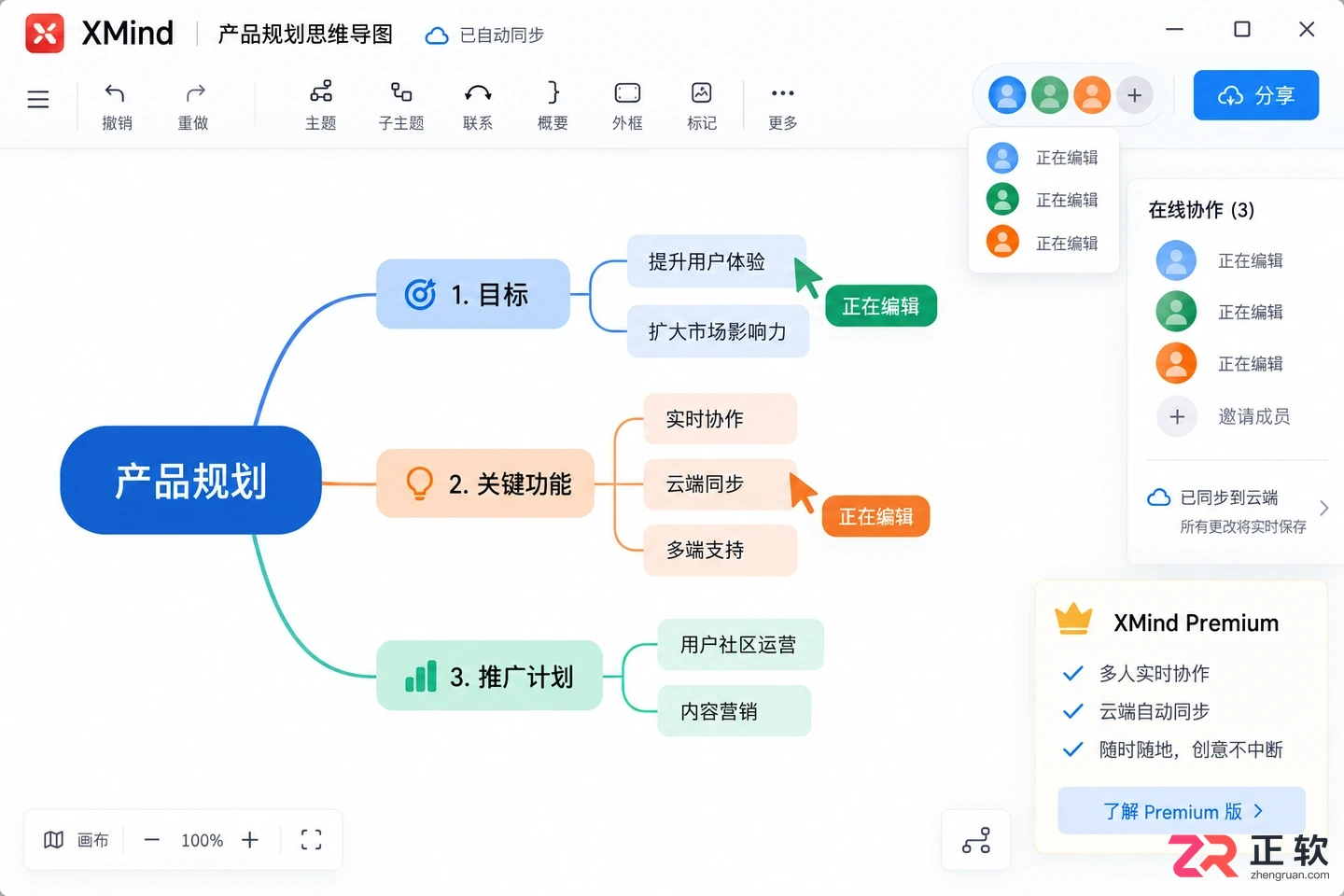Add a boundary with 外框

coord(627,105)
